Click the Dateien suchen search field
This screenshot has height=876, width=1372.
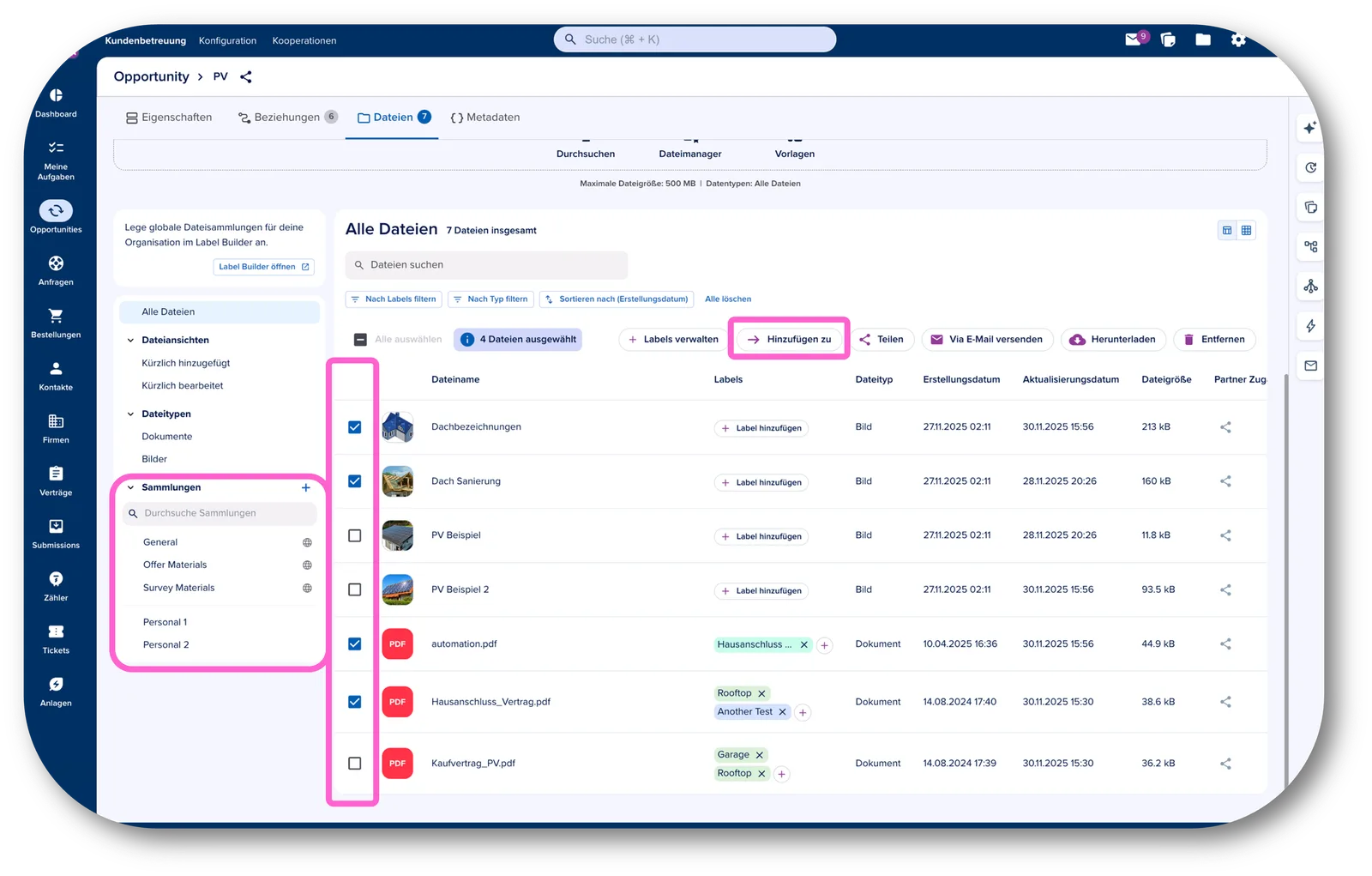pos(486,265)
